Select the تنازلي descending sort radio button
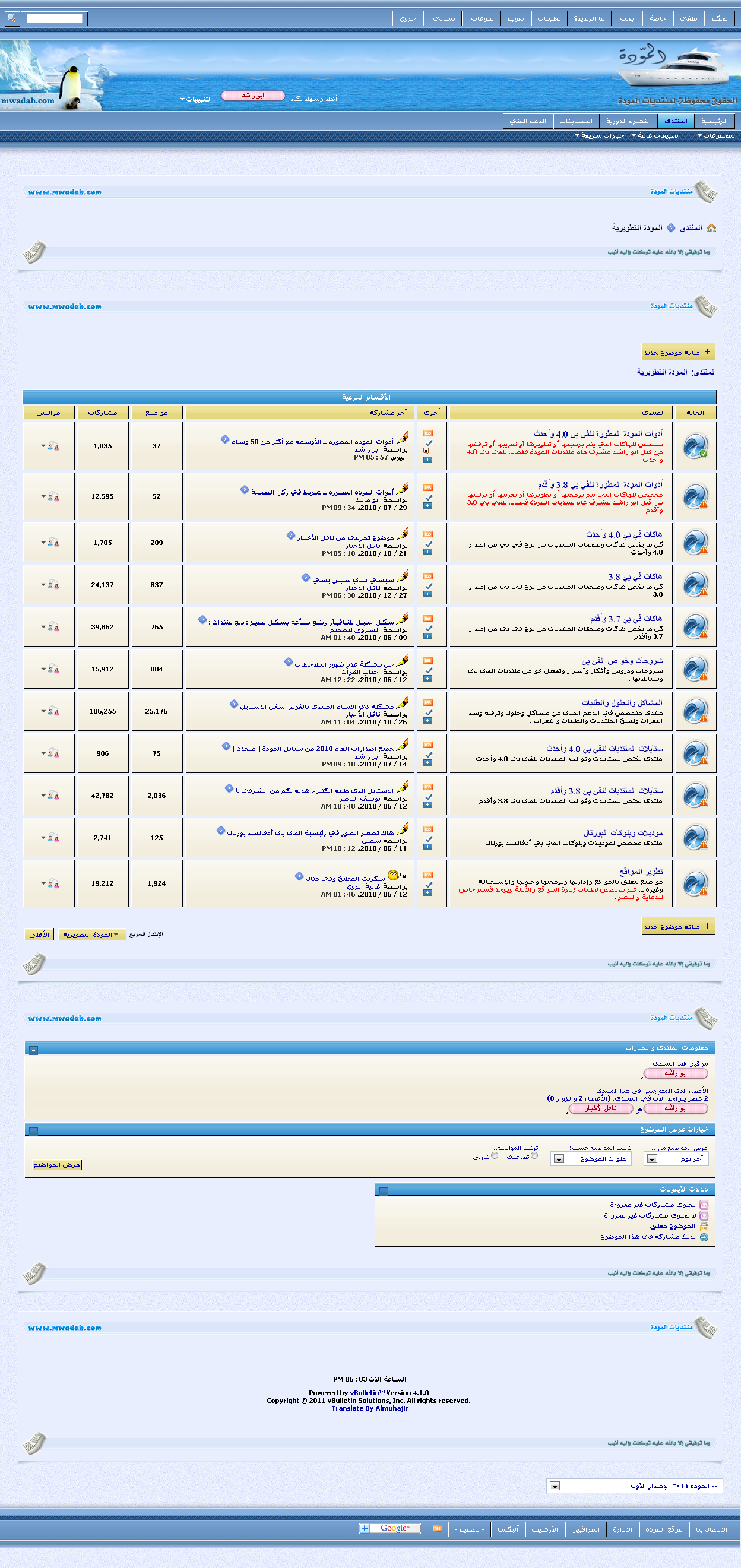This screenshot has height=1568, width=741. pos(495,1156)
